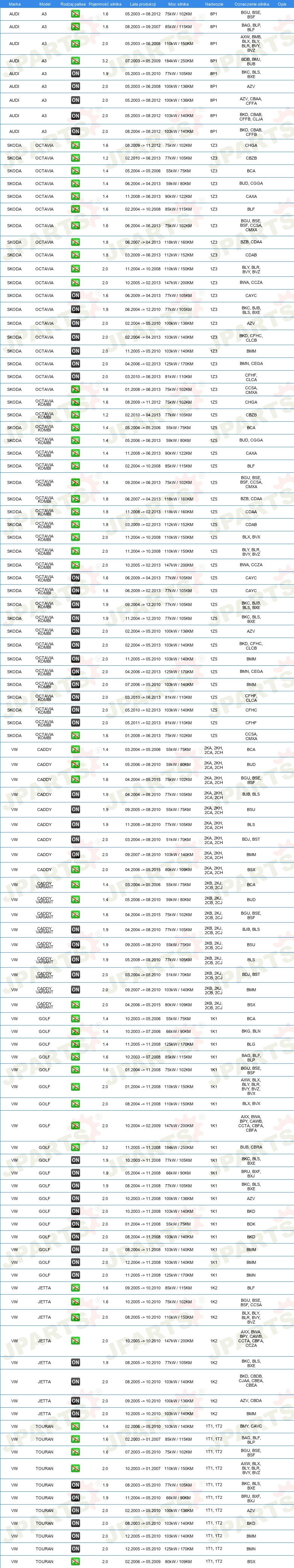Click ON icon in Touran AZV row
This screenshot has height=1568, width=294.
[75, 1510]
